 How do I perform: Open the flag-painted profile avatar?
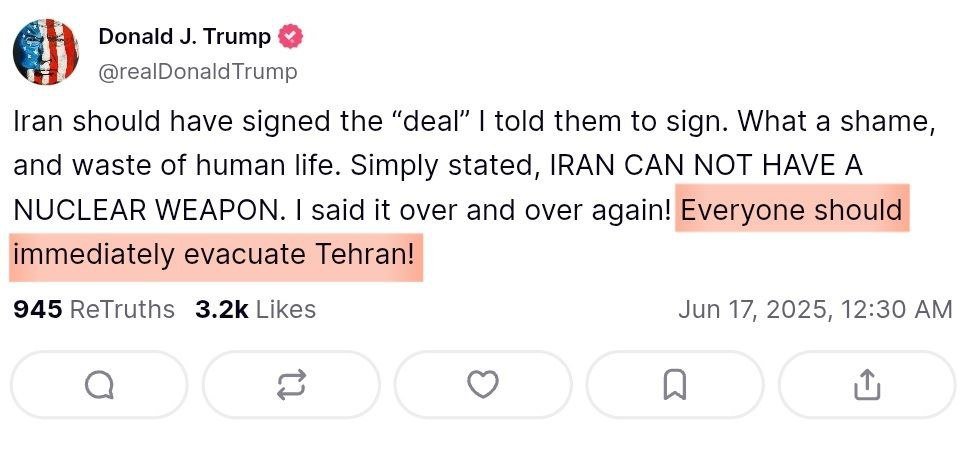[45, 52]
